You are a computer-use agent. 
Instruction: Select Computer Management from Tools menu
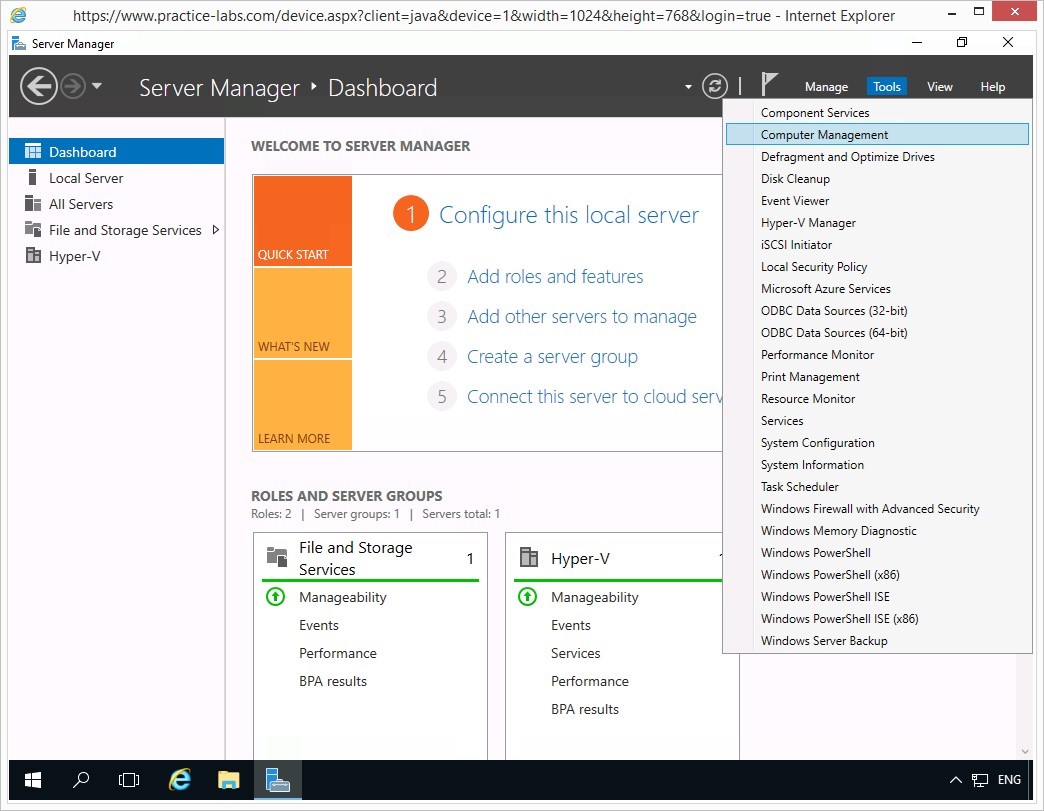824,135
